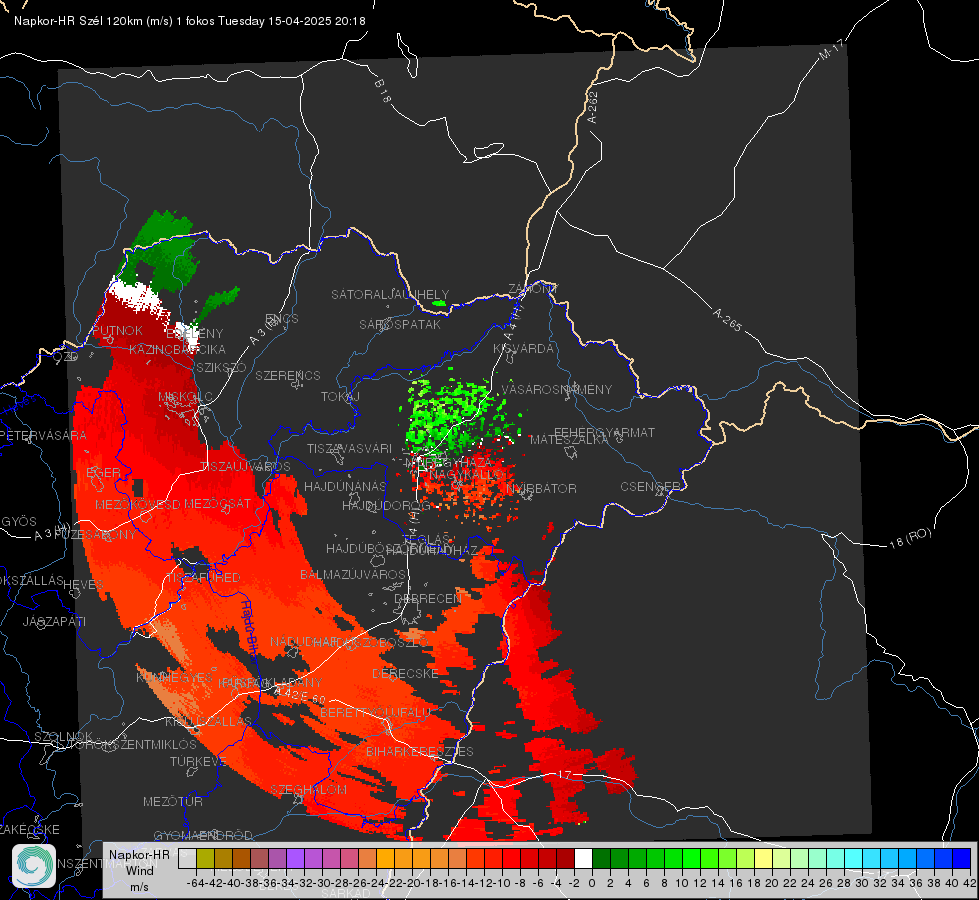
Task: Click the swirl logo icon beside the legend
Action: (34, 866)
